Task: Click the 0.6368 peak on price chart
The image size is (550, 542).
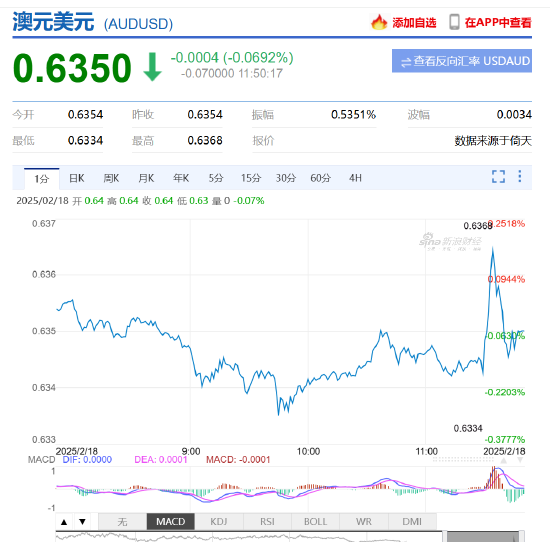Action: coord(493,248)
